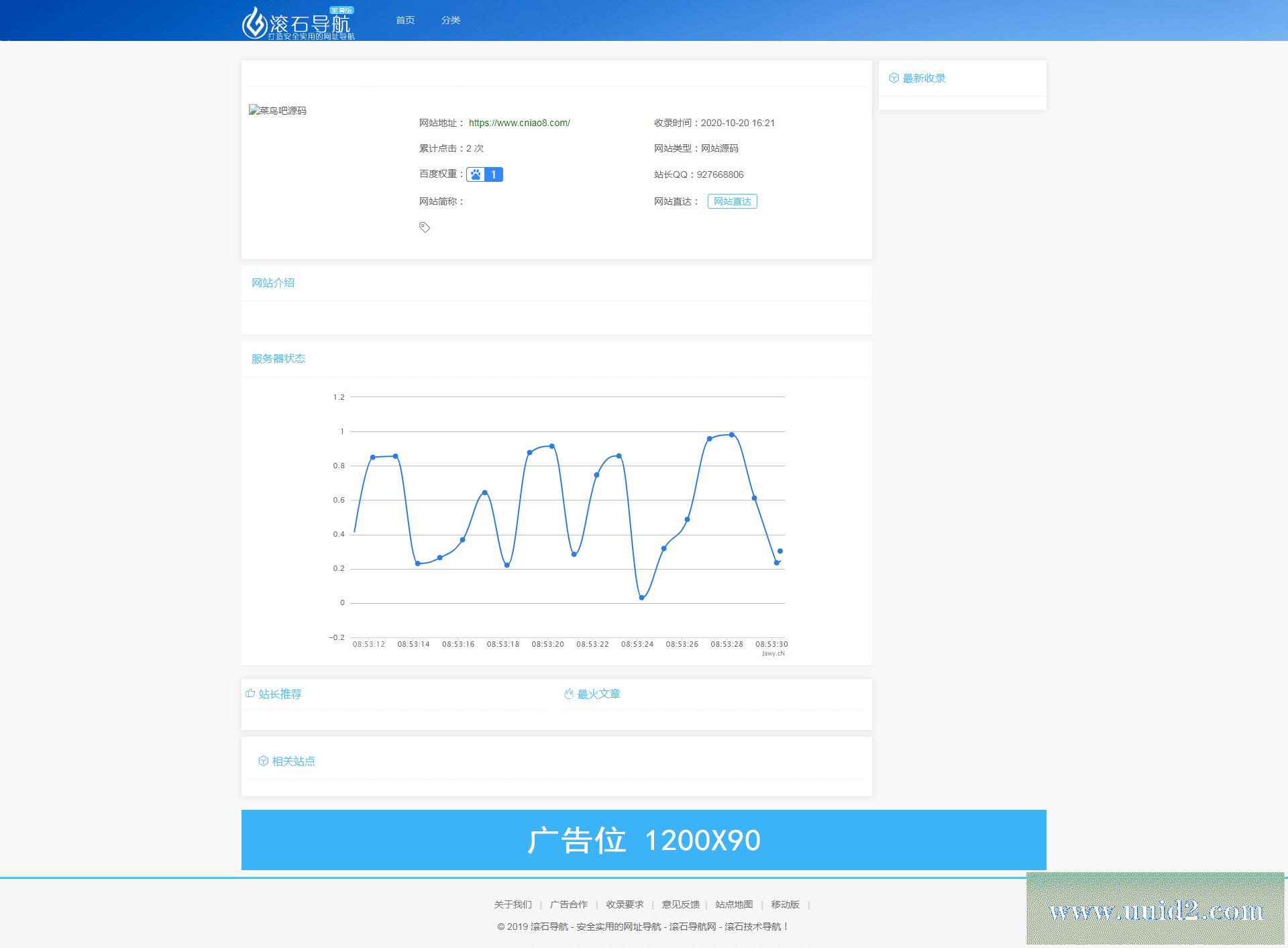Open the 广告合作 footer link
1288x948 pixels.
pos(568,904)
